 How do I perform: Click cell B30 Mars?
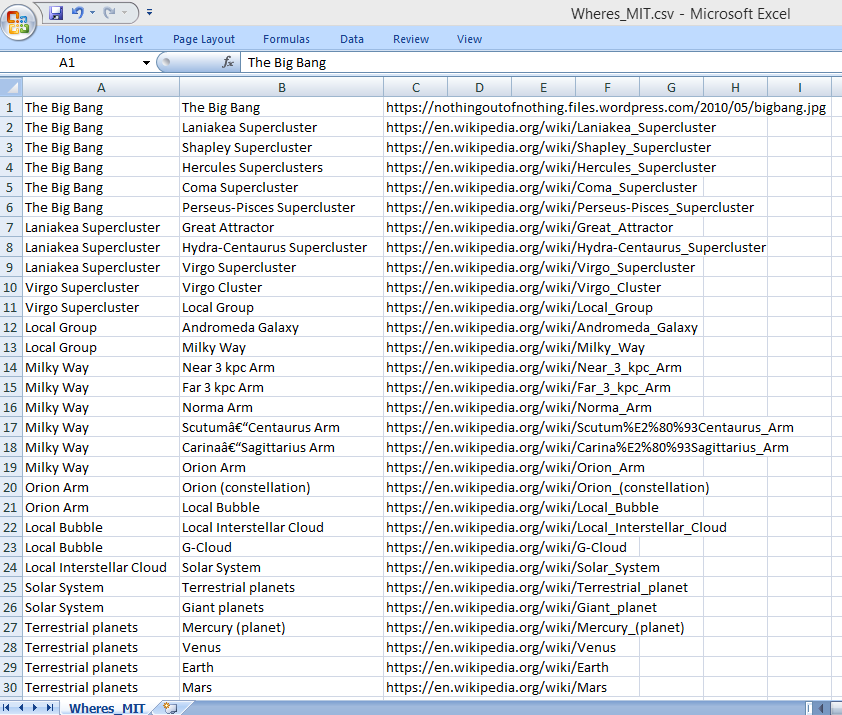pyautogui.click(x=281, y=687)
